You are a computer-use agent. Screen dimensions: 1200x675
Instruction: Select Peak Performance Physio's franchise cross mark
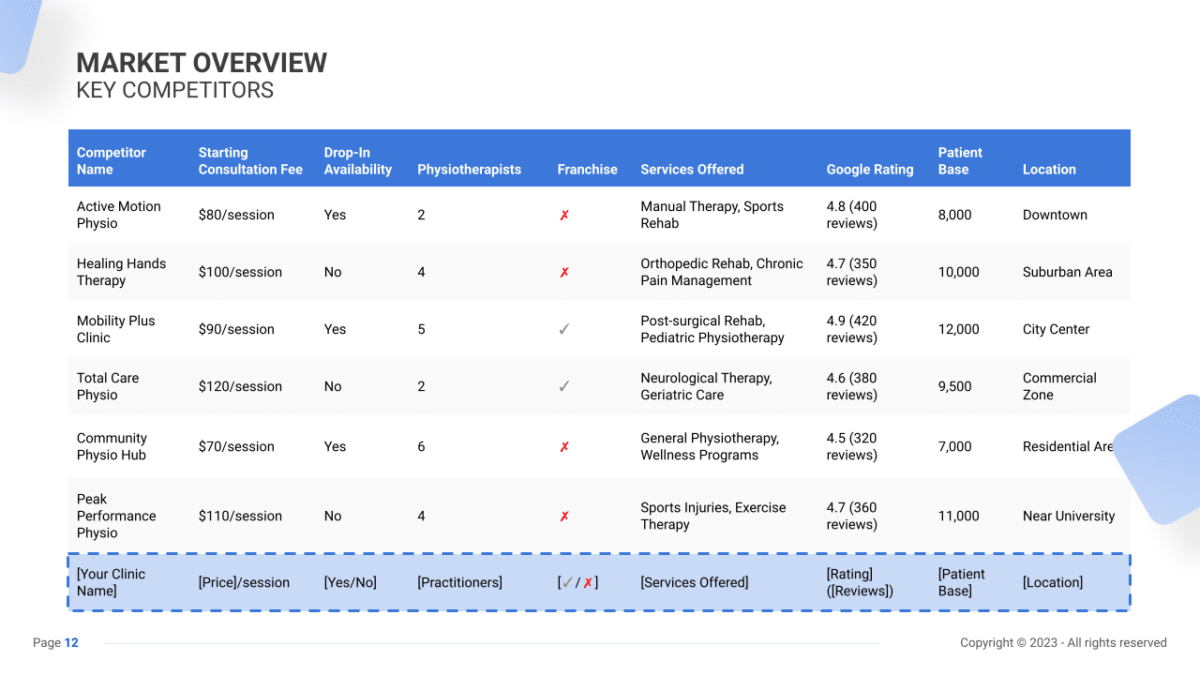pyautogui.click(x=566, y=515)
